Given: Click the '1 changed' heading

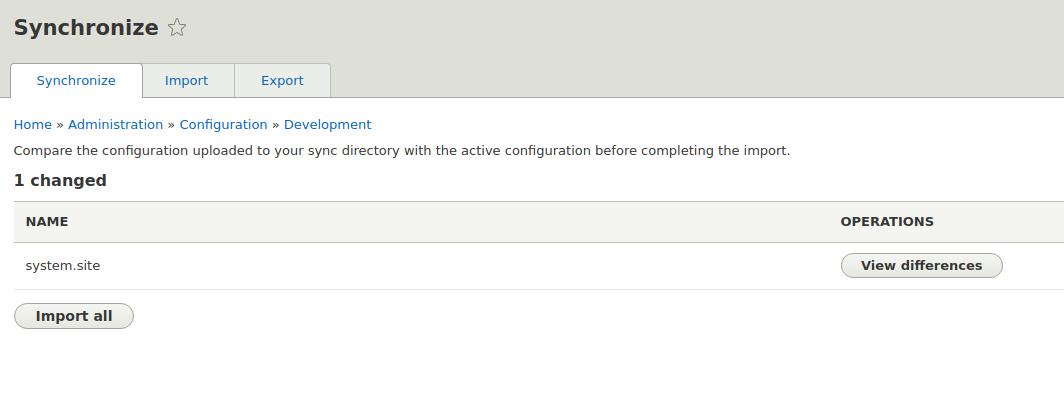Looking at the screenshot, I should [x=60, y=180].
